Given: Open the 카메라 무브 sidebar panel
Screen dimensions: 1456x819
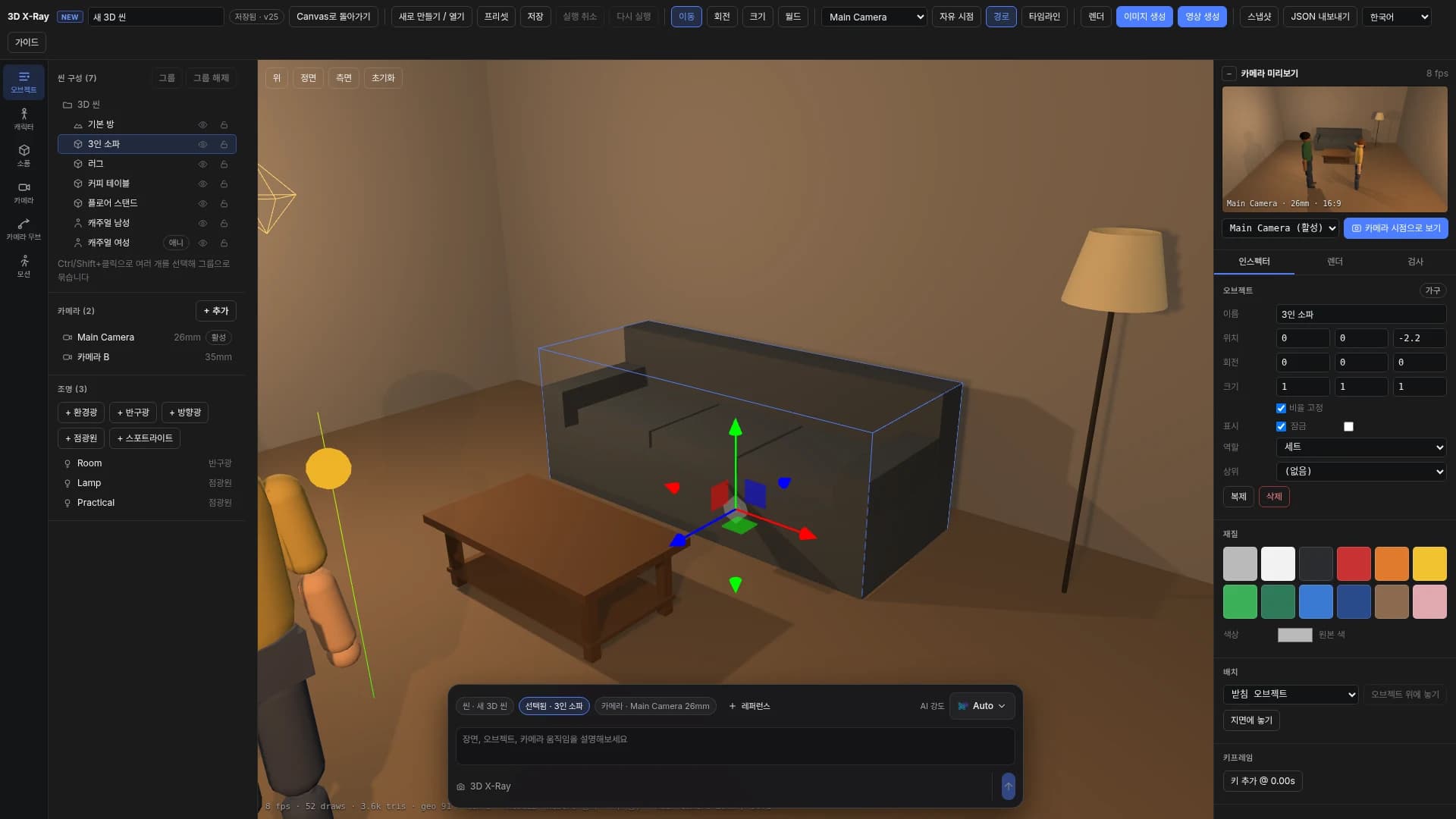Looking at the screenshot, I should (x=24, y=229).
